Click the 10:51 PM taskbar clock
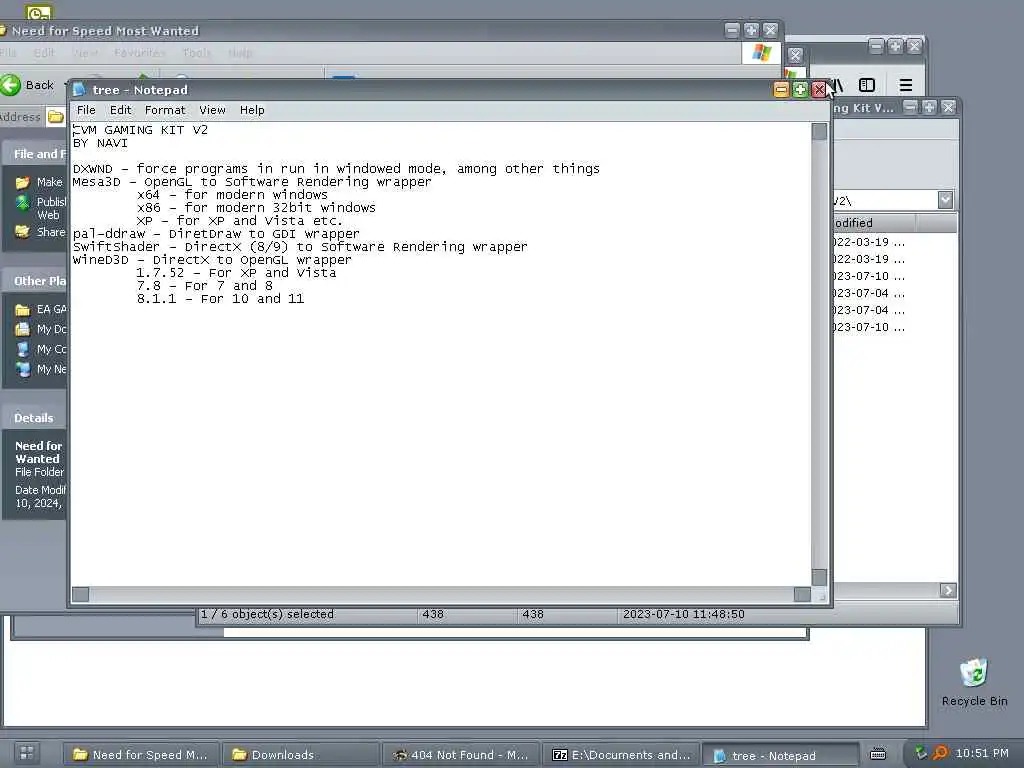 coord(982,753)
